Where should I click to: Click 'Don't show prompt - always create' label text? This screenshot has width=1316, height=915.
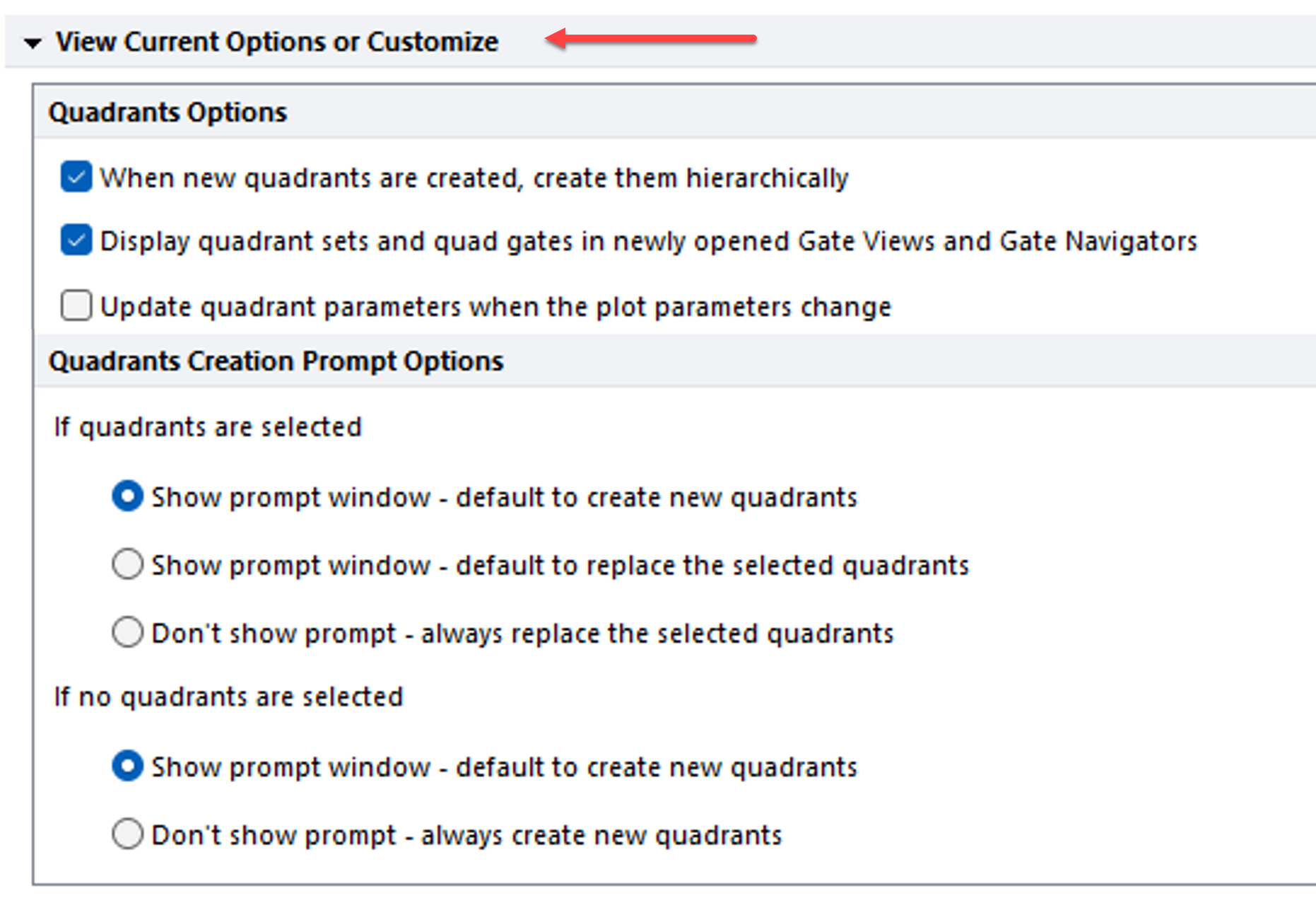click(466, 835)
